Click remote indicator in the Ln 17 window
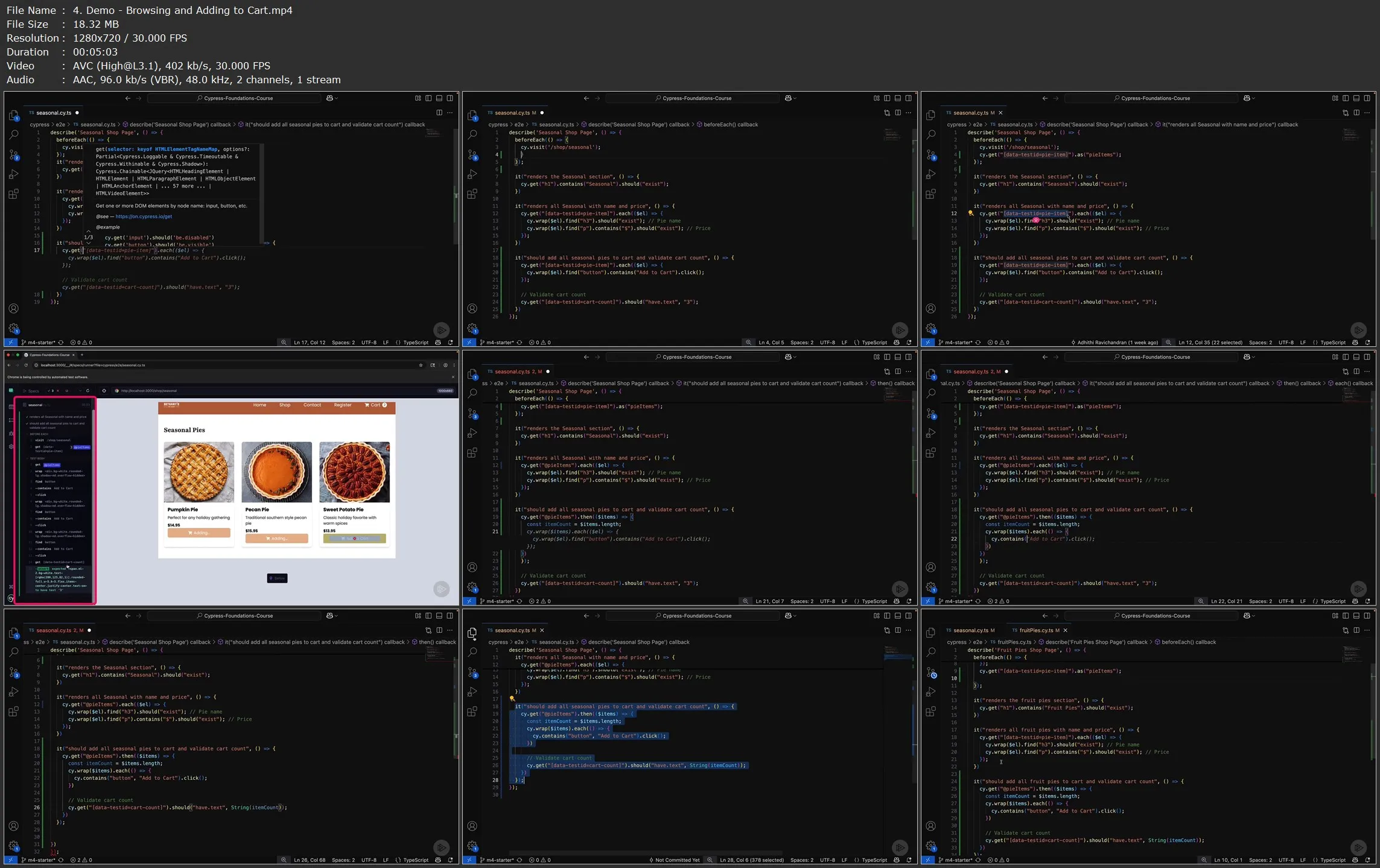The height and width of the screenshot is (868, 1380). click(10, 343)
